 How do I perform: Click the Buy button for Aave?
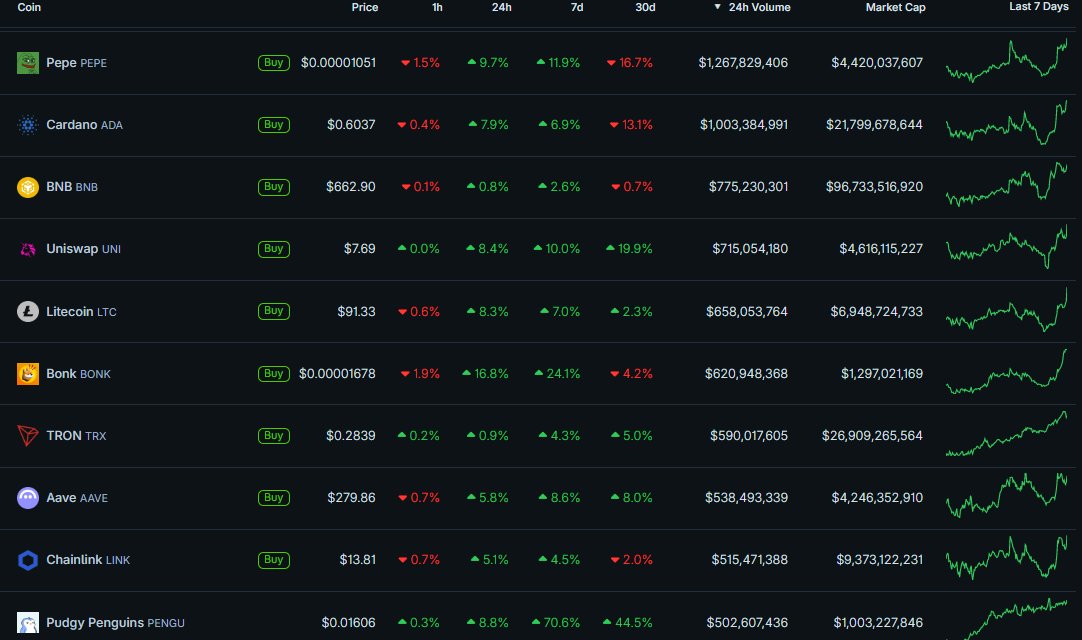coord(274,498)
